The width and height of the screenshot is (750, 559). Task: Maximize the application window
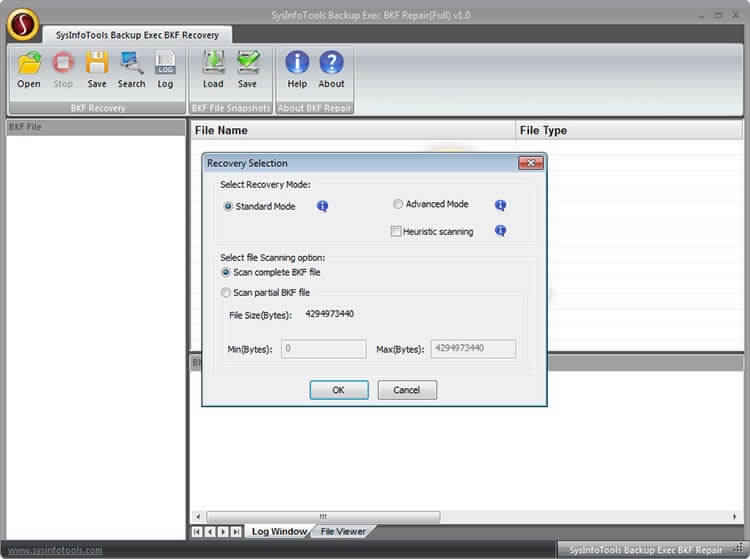718,15
